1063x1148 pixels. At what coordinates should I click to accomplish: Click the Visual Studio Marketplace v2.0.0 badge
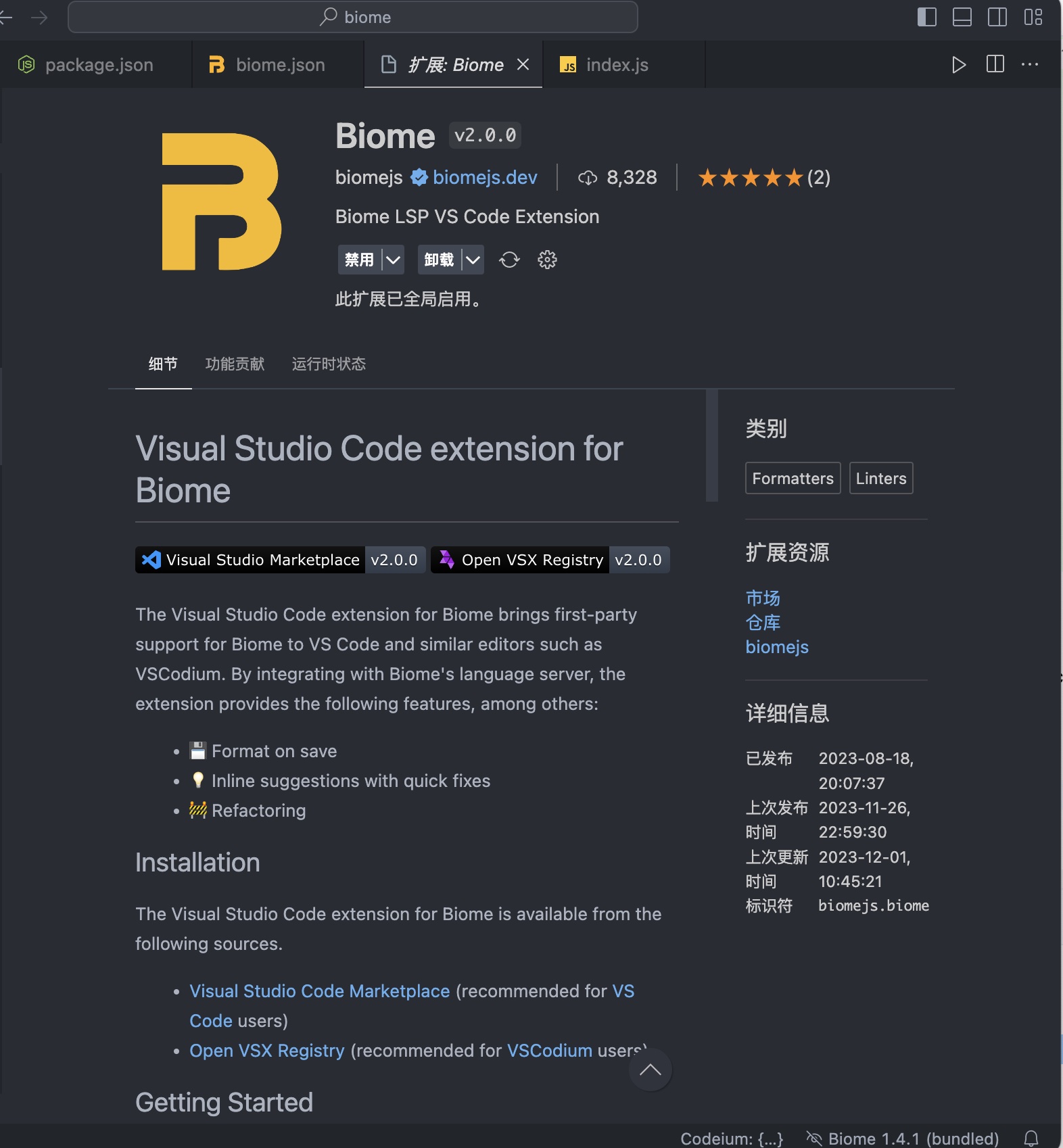click(x=280, y=560)
